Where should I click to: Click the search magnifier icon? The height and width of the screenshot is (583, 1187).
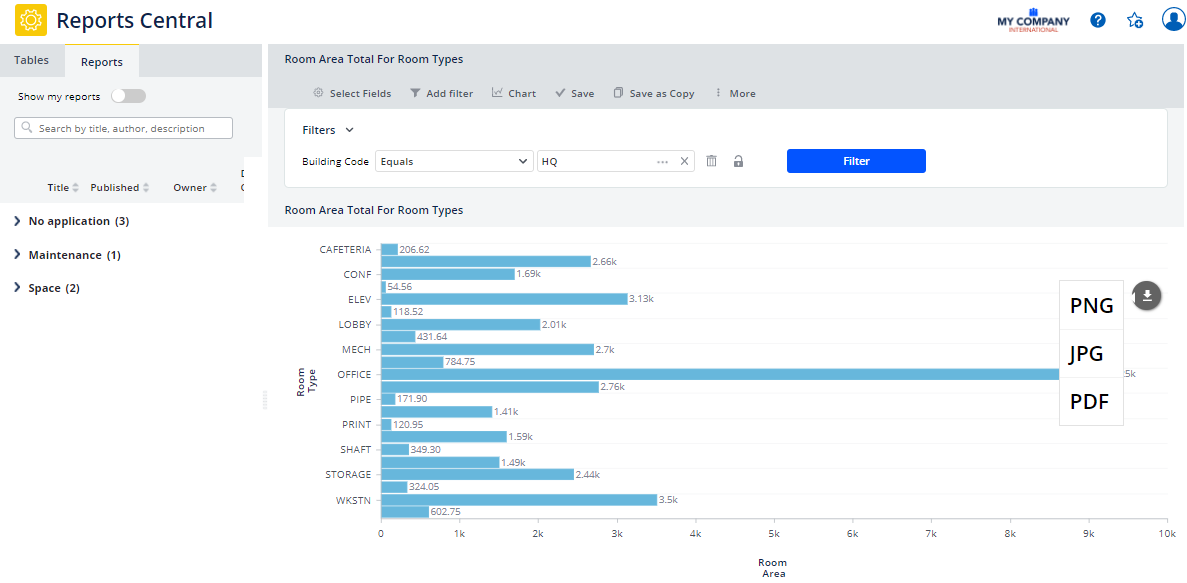[27, 128]
